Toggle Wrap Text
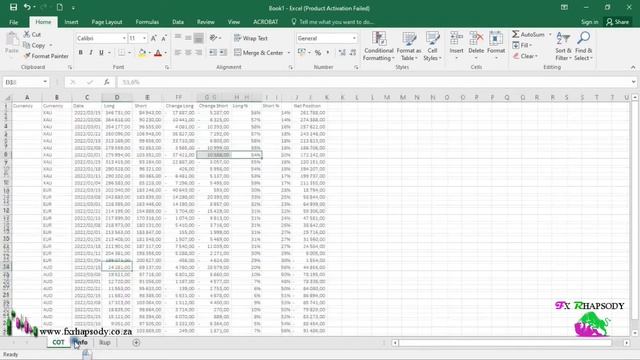This screenshot has width=640, height=360. [x=251, y=38]
